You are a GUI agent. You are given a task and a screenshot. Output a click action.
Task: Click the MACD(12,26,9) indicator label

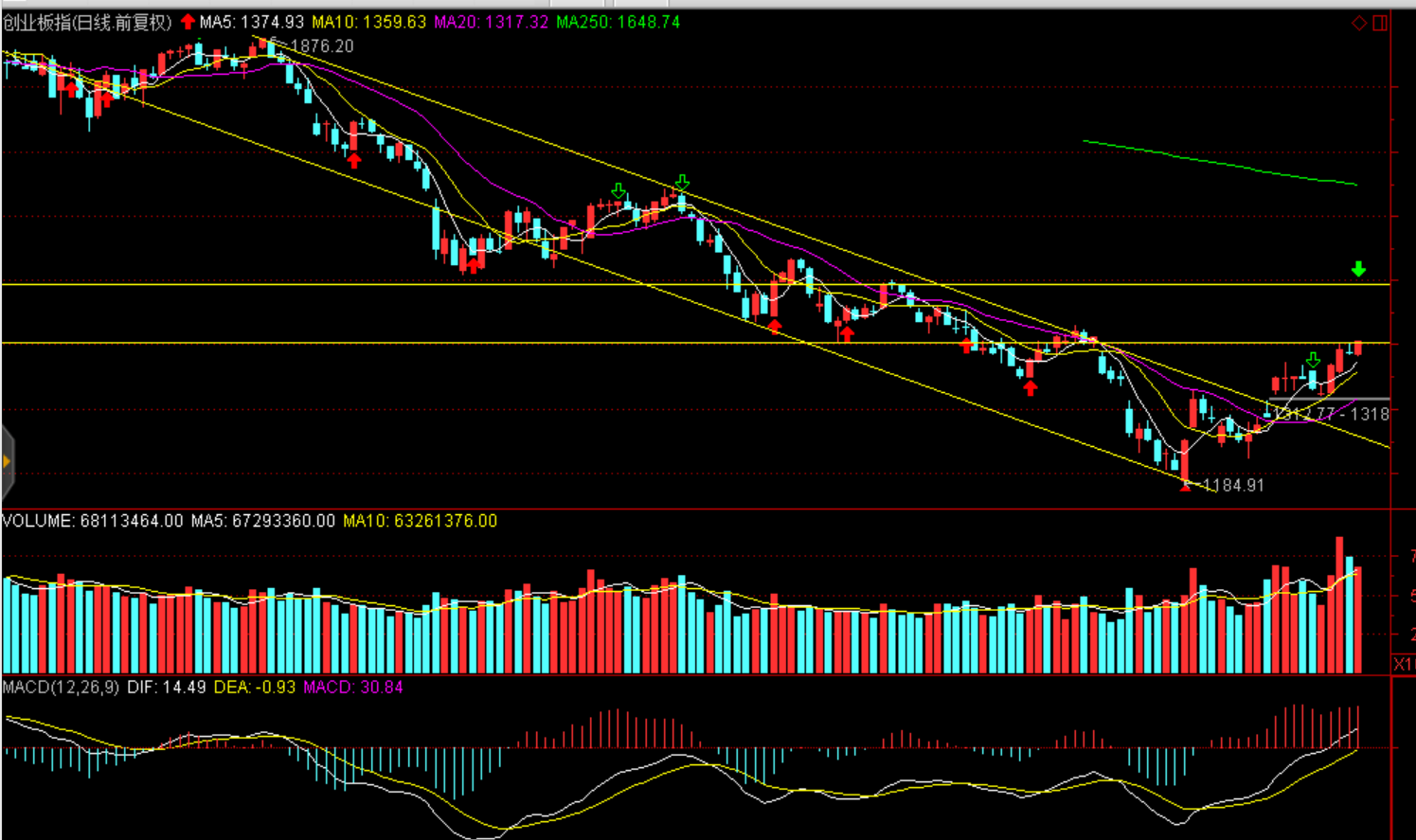pyautogui.click(x=61, y=687)
